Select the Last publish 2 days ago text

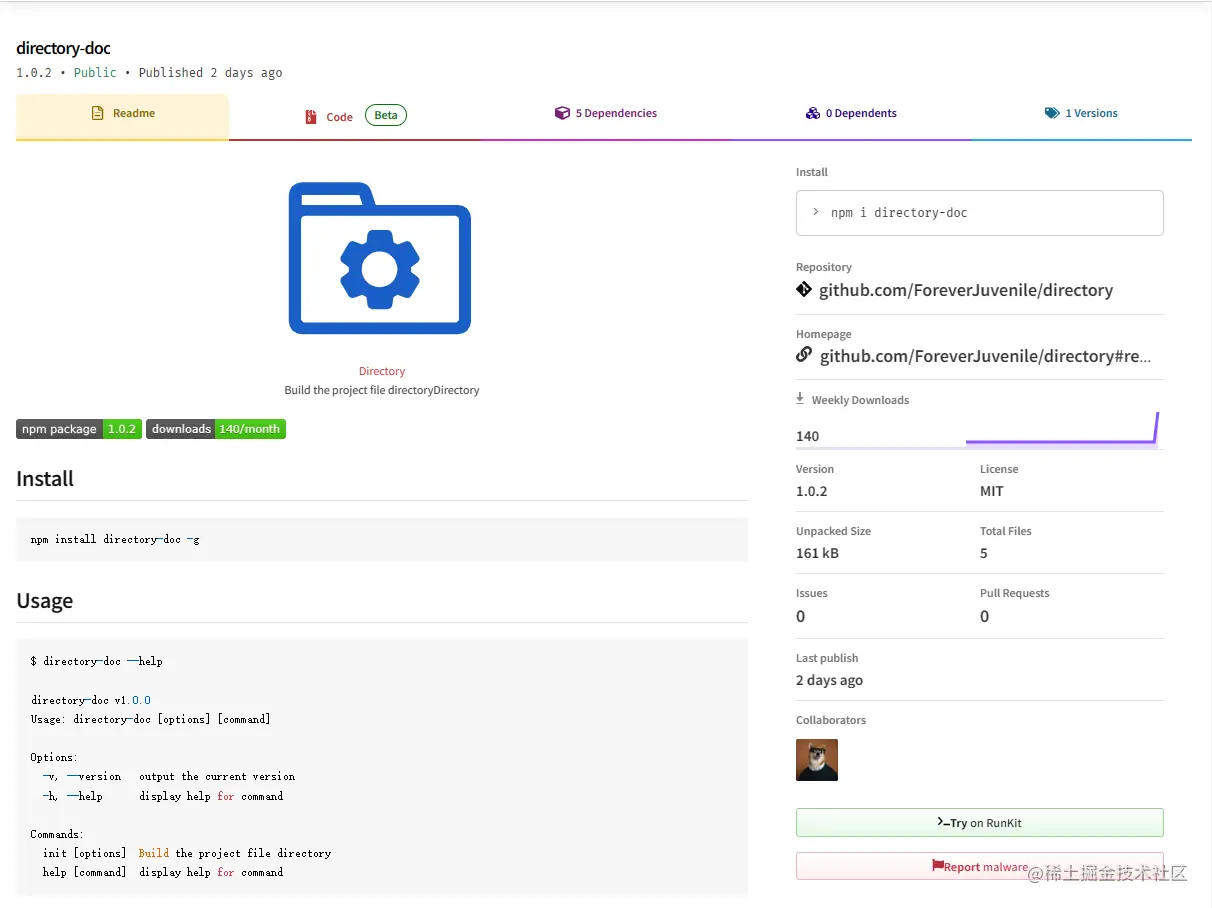click(x=829, y=680)
